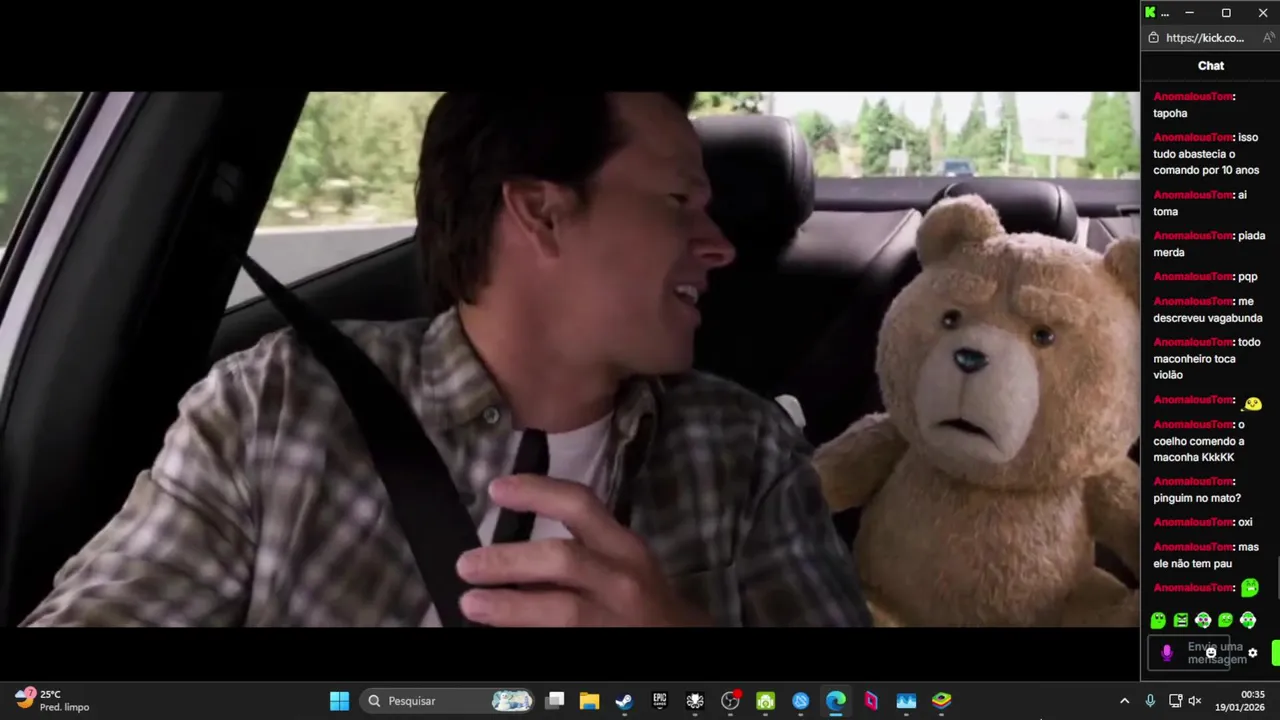1280x720 pixels.
Task: Close the Kick chat popup window
Action: coord(1263,13)
